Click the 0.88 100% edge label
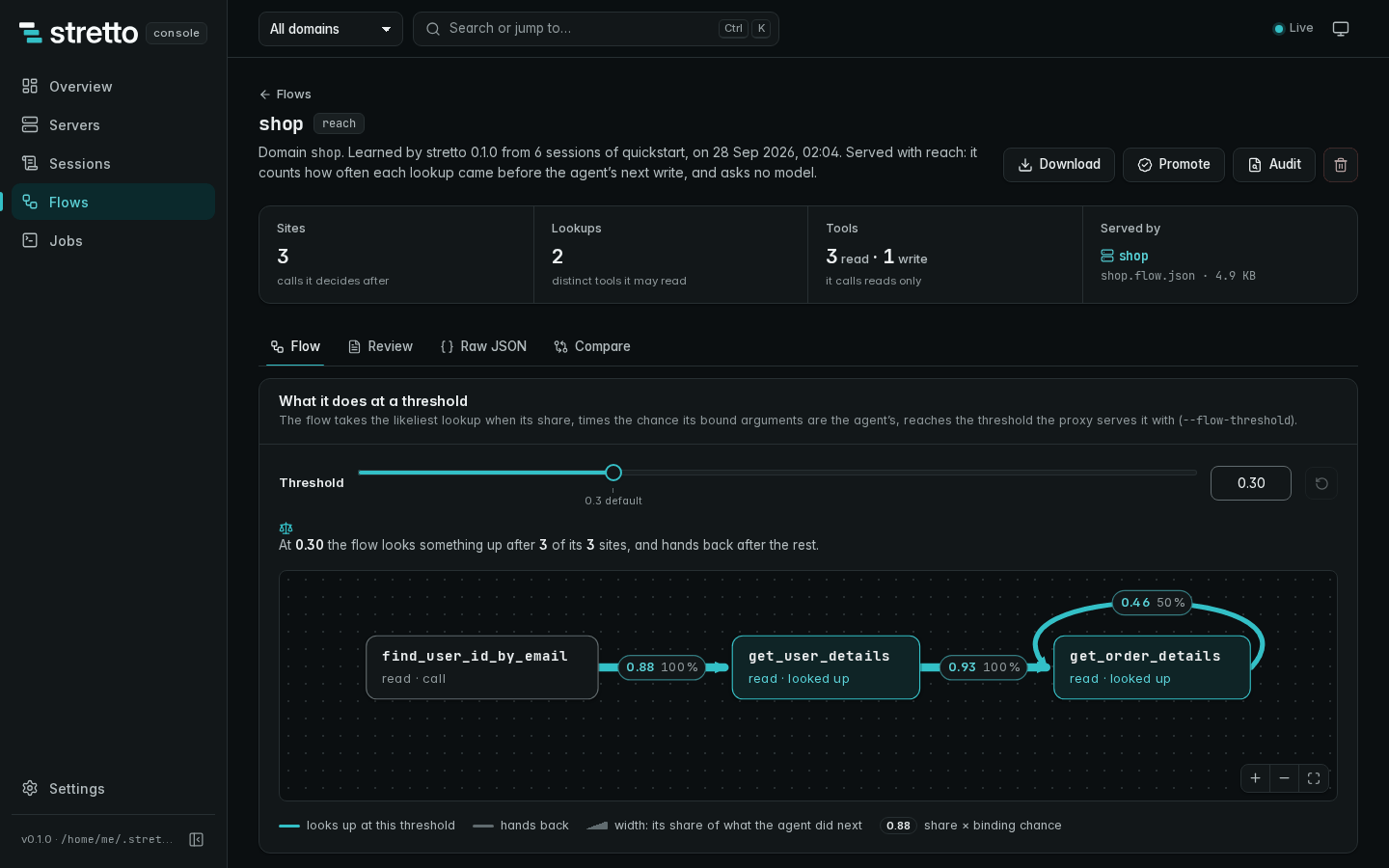1389x868 pixels. (x=662, y=667)
